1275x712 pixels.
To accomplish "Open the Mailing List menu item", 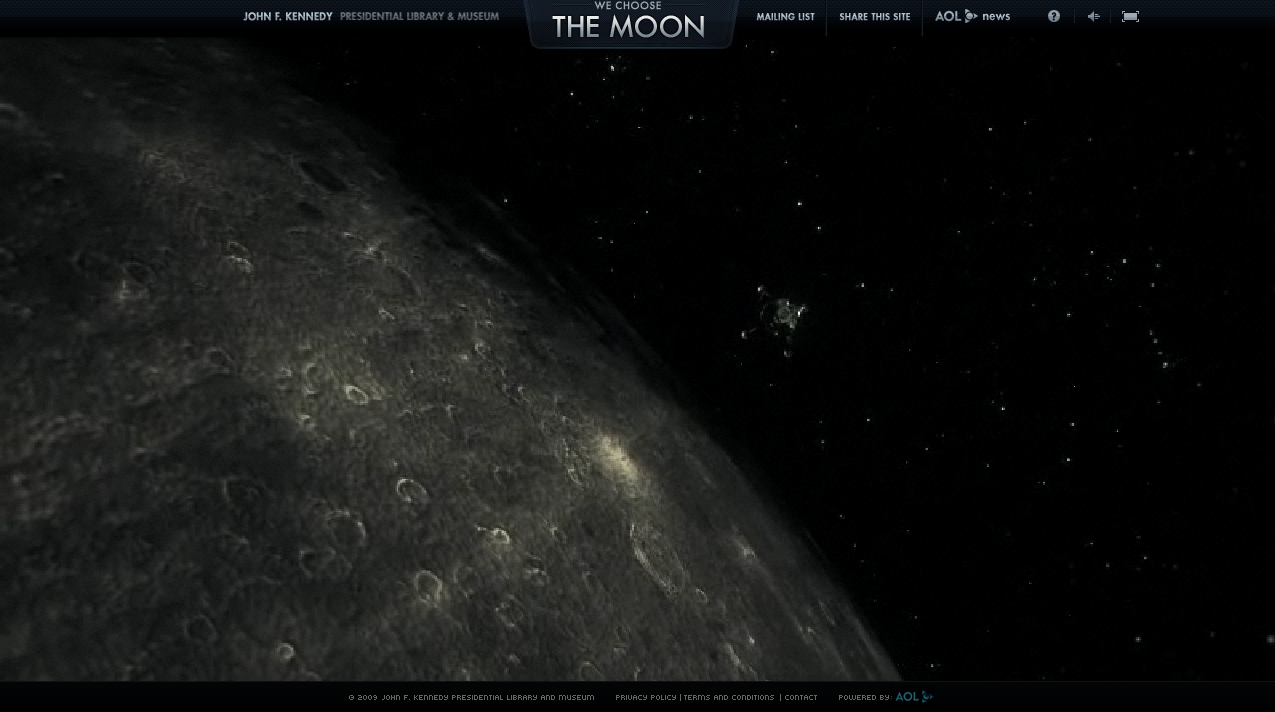I will pos(785,17).
